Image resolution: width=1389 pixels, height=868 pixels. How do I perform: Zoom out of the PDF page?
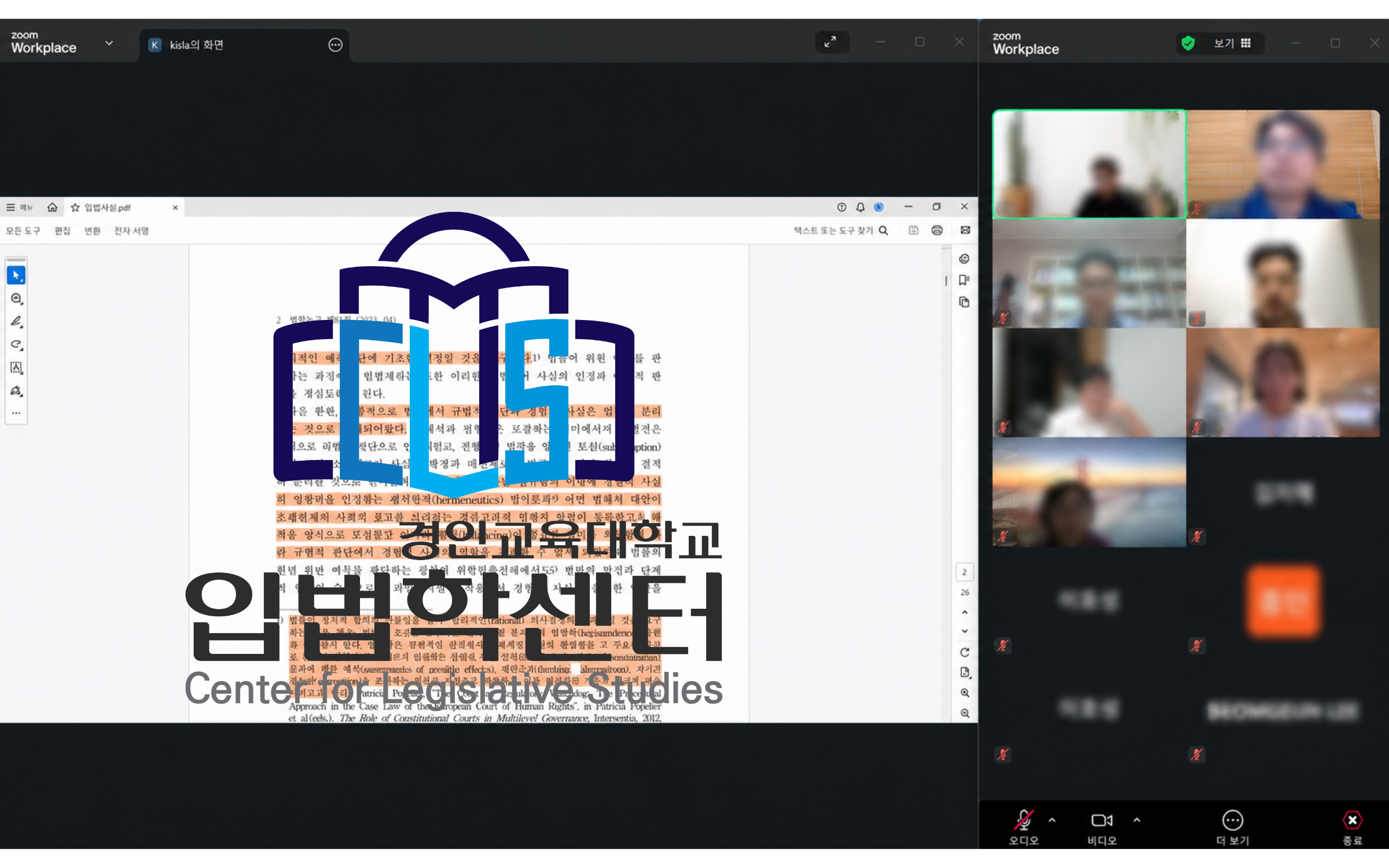[965, 713]
